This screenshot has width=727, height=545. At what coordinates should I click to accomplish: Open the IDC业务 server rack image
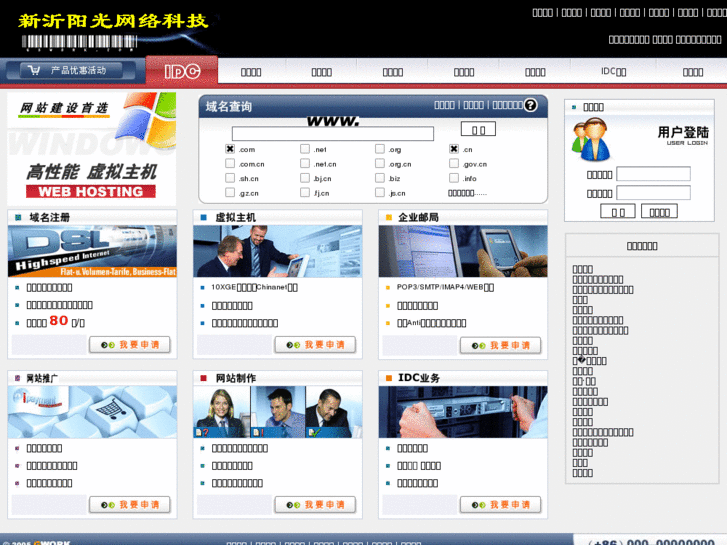coord(463,412)
